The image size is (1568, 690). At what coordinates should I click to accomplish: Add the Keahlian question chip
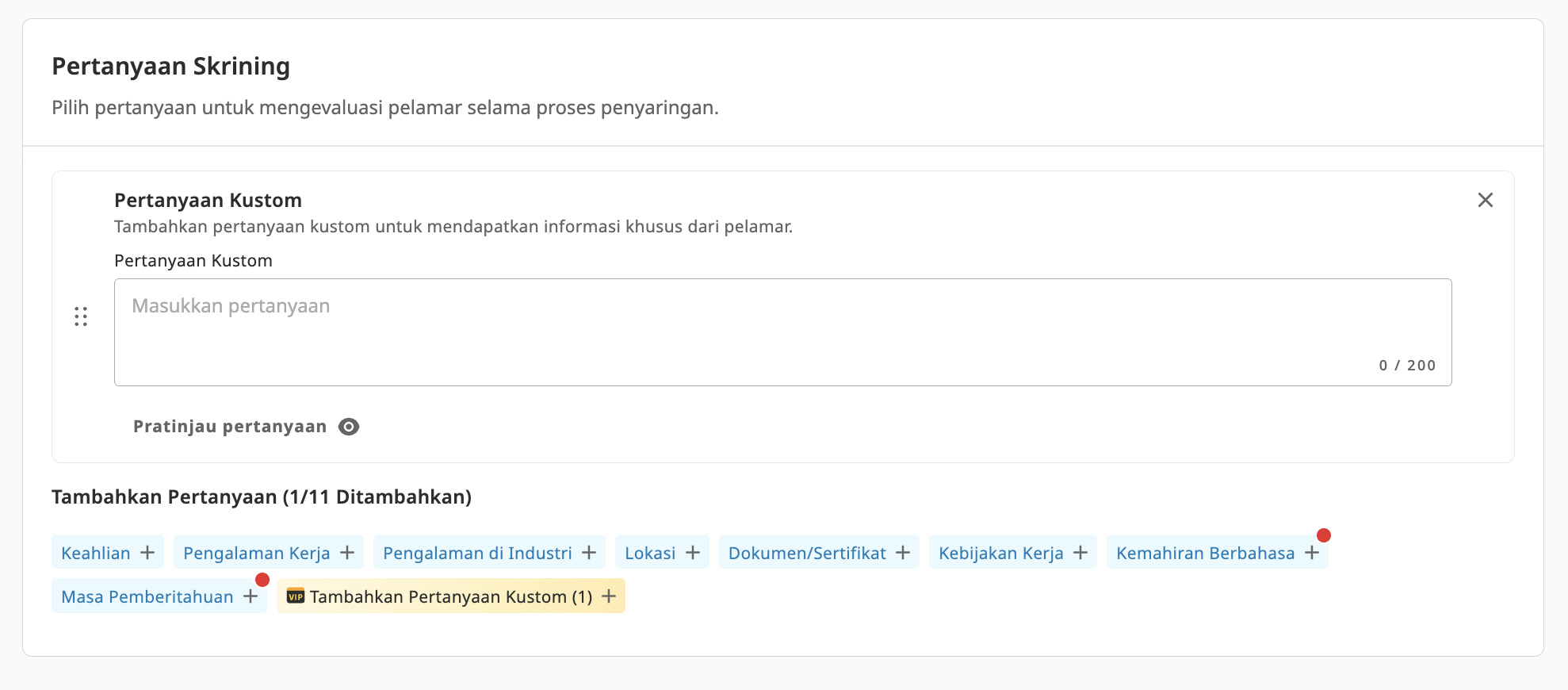[x=108, y=552]
